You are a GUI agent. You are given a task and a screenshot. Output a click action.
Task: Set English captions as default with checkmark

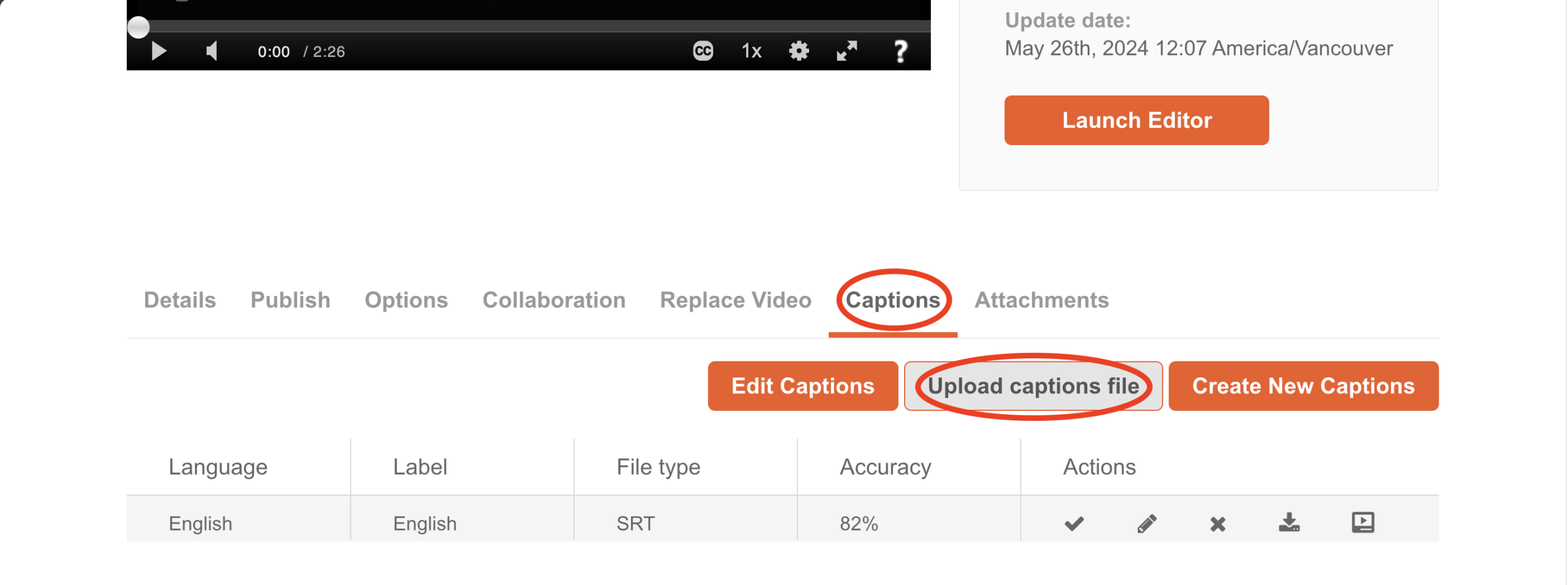tap(1074, 524)
